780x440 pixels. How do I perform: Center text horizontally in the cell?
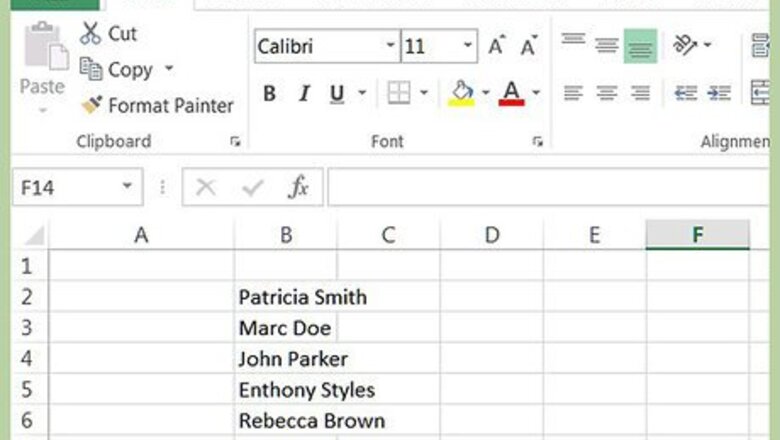coord(606,93)
